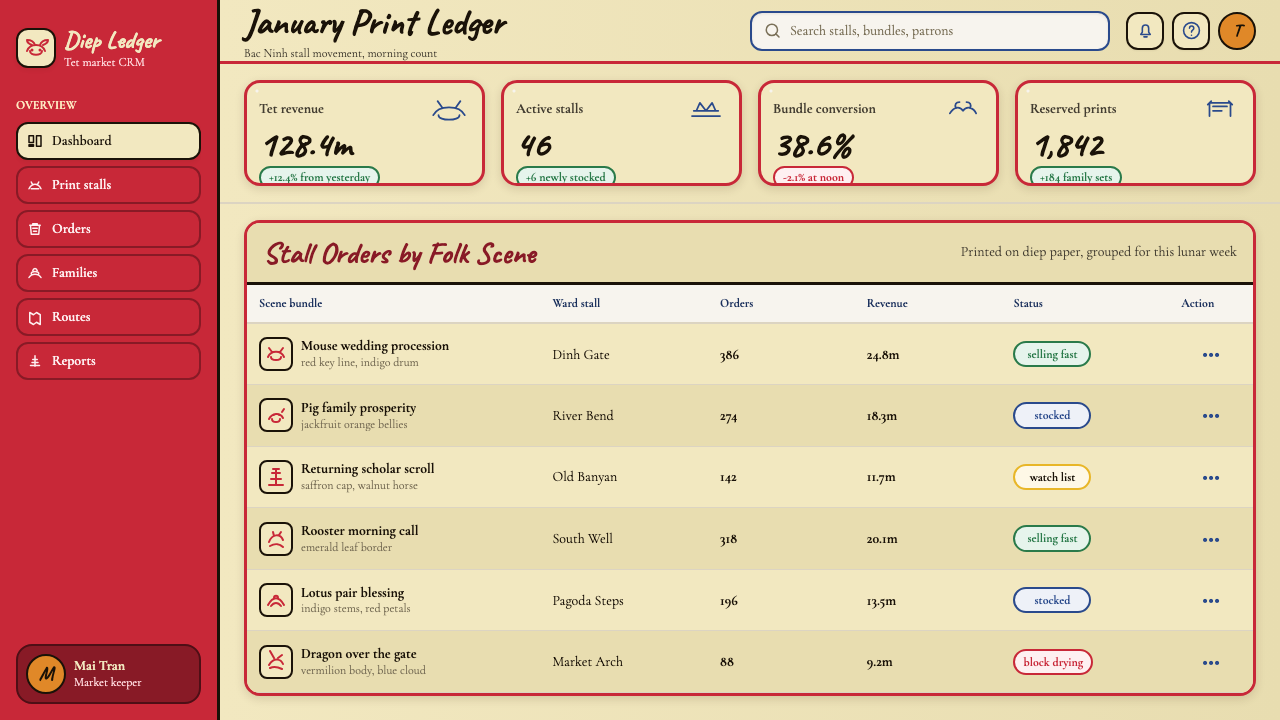The height and width of the screenshot is (720, 1280).
Task: Click the Pig family prosperity scene icon
Action: coord(276,415)
